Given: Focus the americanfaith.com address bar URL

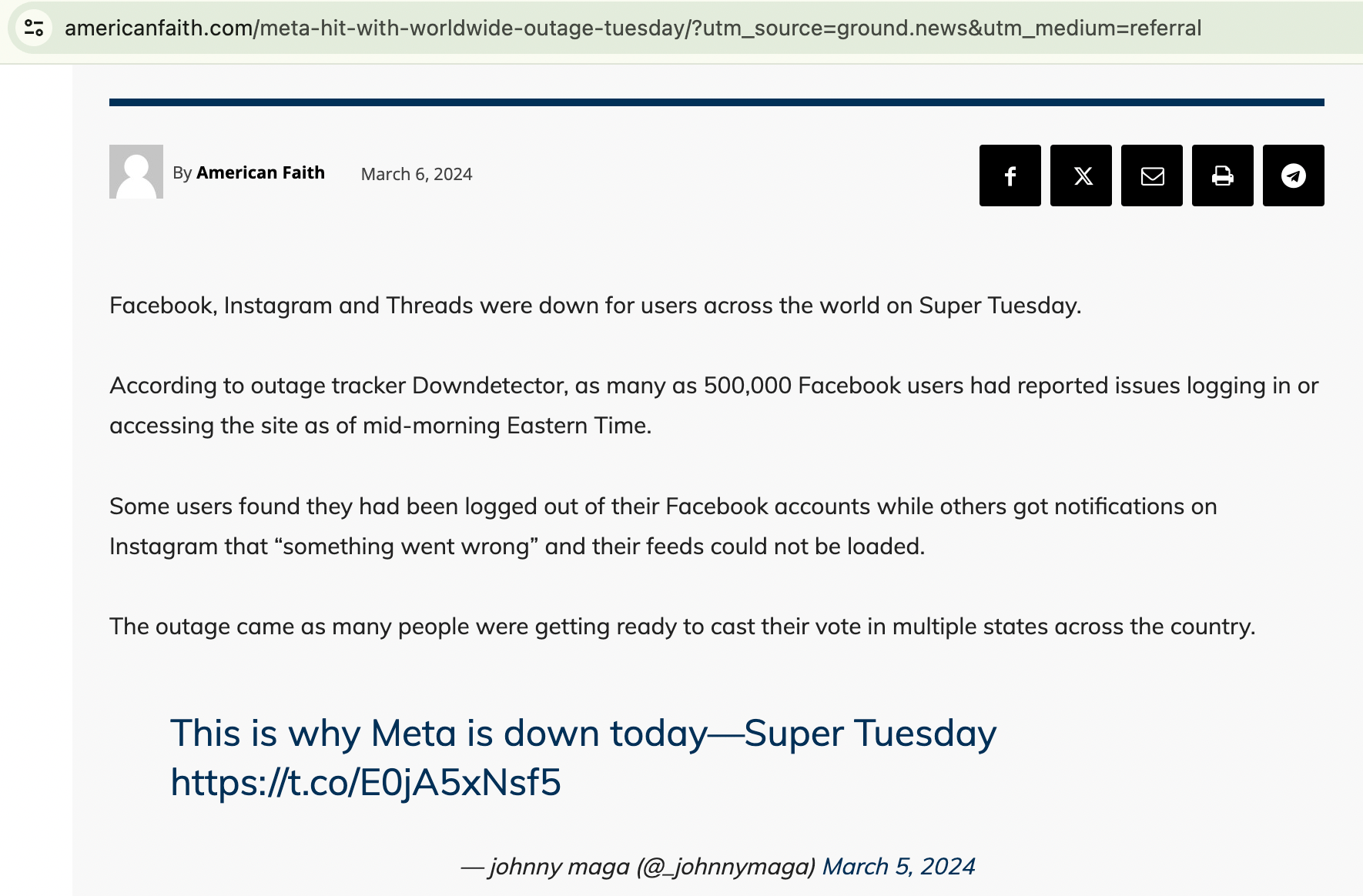Looking at the screenshot, I should 631,28.
